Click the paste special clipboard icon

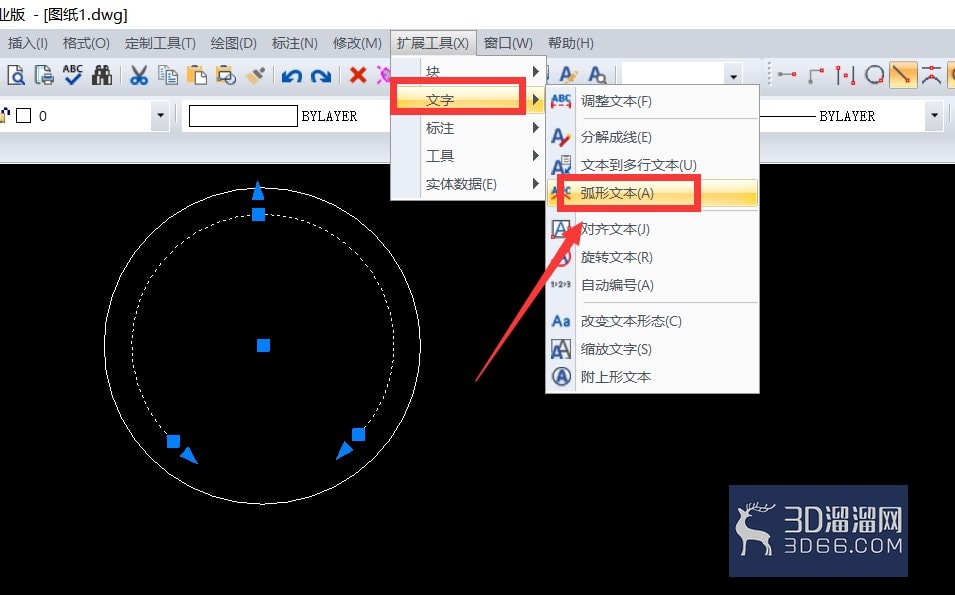tap(225, 75)
